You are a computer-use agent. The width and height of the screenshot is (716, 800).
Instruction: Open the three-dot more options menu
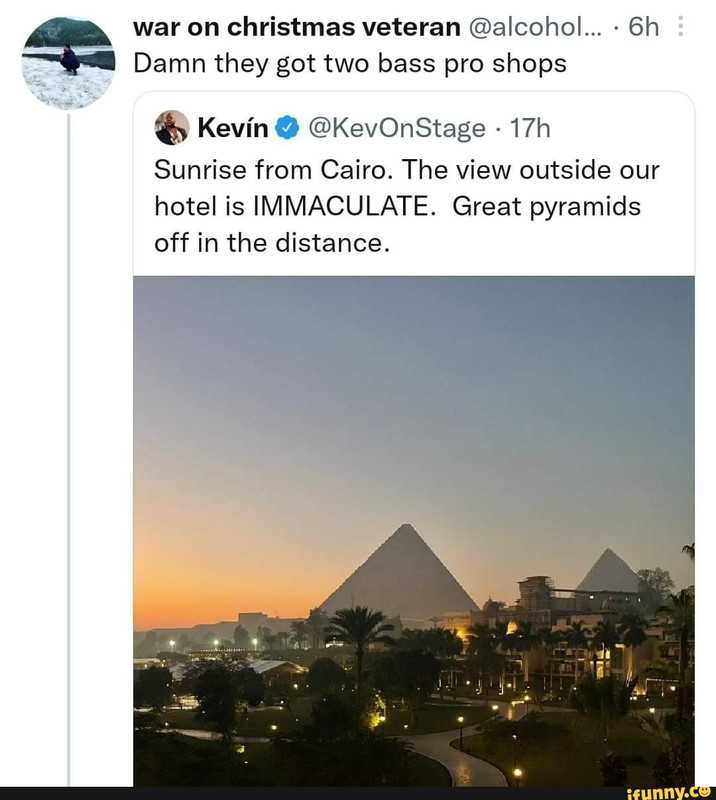click(x=680, y=27)
